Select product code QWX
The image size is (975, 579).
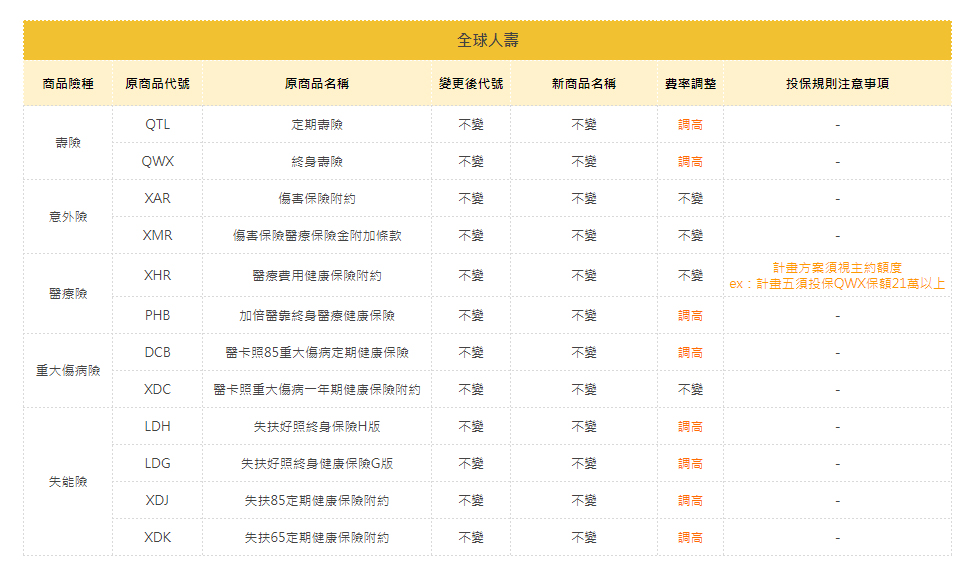[157, 161]
